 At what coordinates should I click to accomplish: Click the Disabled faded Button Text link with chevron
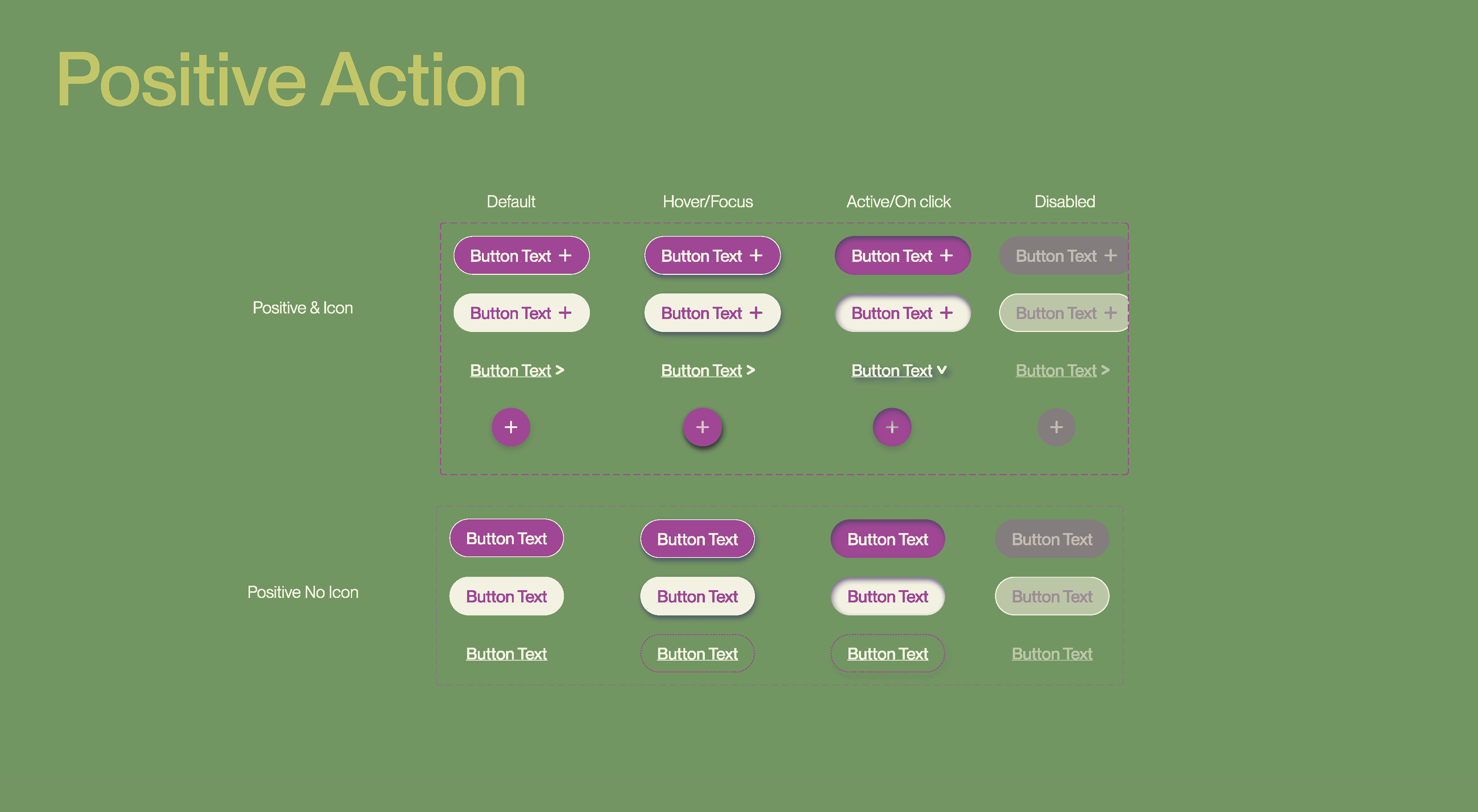pos(1063,370)
